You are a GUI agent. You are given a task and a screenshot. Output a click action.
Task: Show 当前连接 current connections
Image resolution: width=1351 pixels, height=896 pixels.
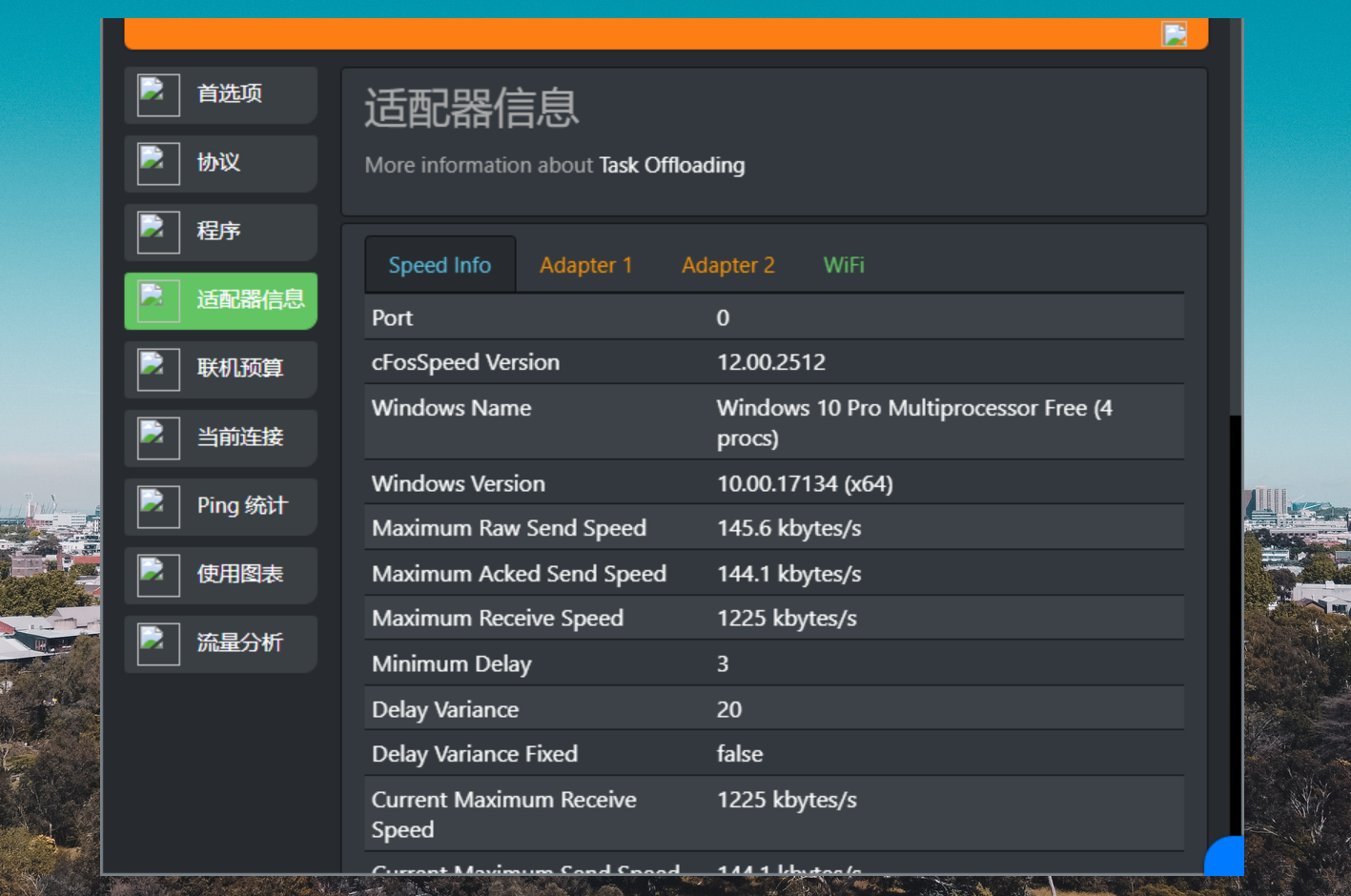[x=220, y=438]
